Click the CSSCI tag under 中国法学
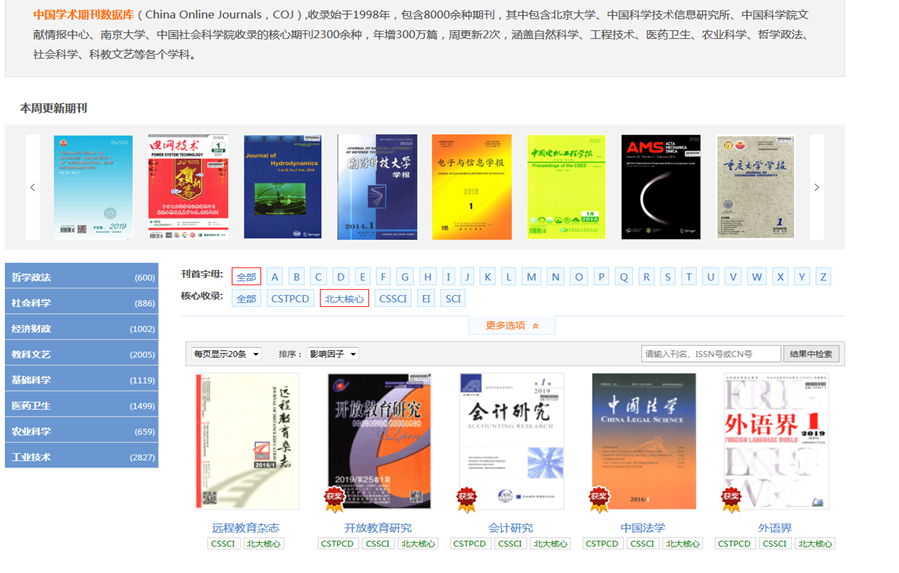 click(x=642, y=543)
